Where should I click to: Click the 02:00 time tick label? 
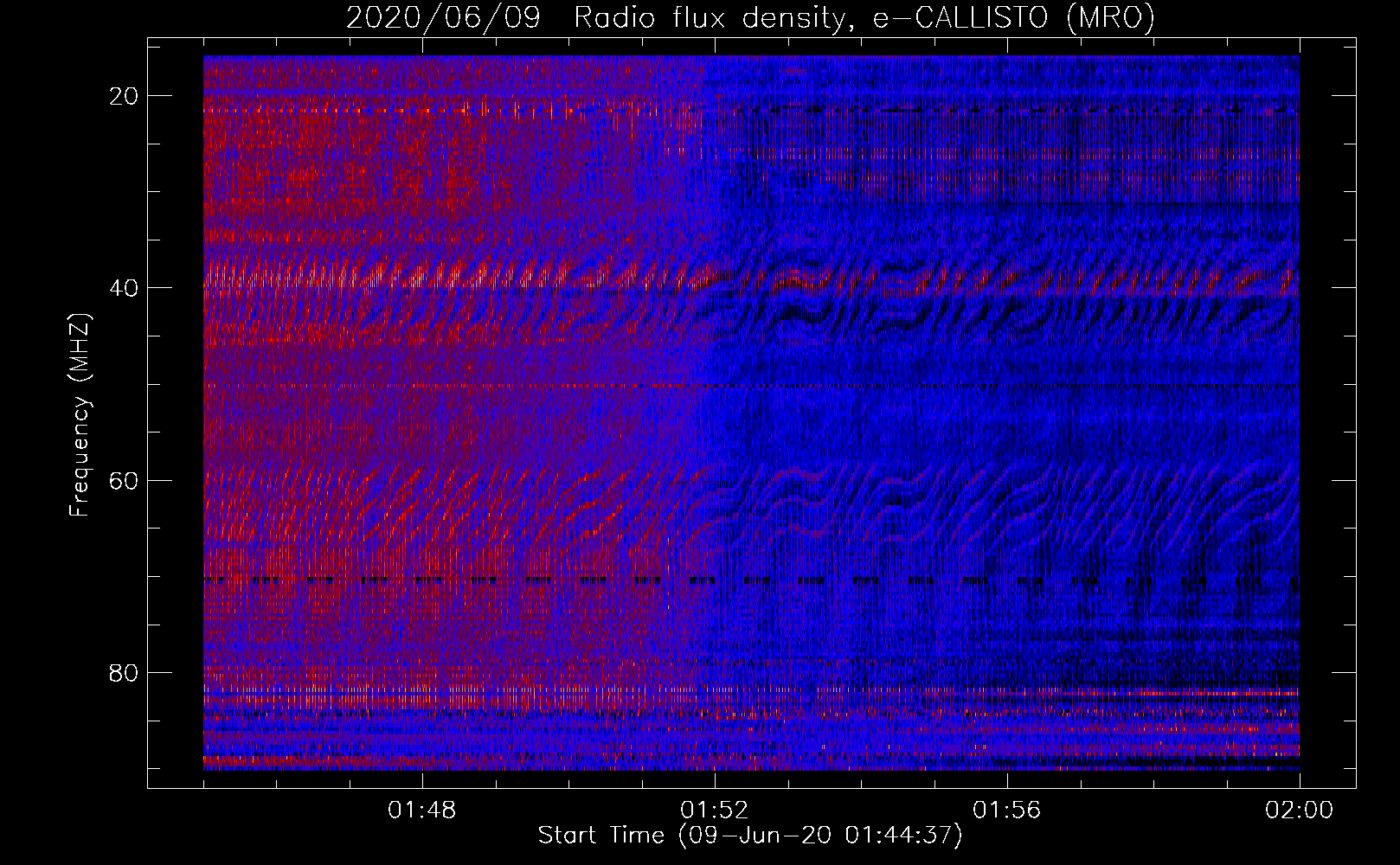1300,811
